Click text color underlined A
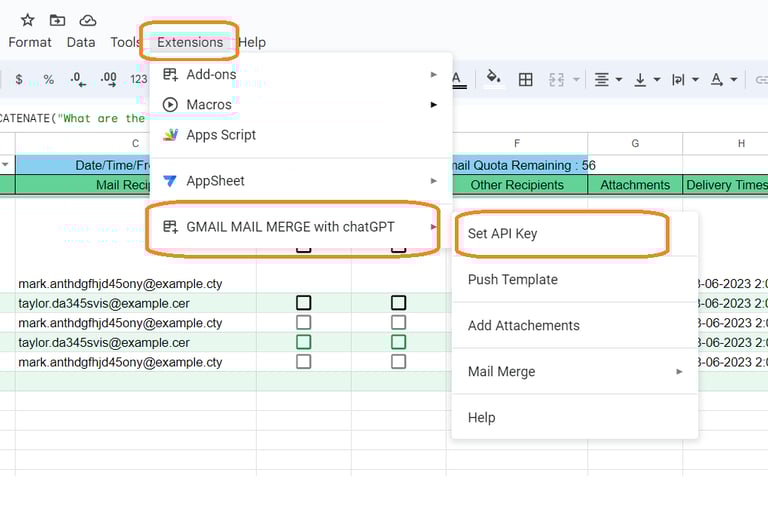Image resolution: width=768 pixels, height=512 pixels. click(457, 80)
